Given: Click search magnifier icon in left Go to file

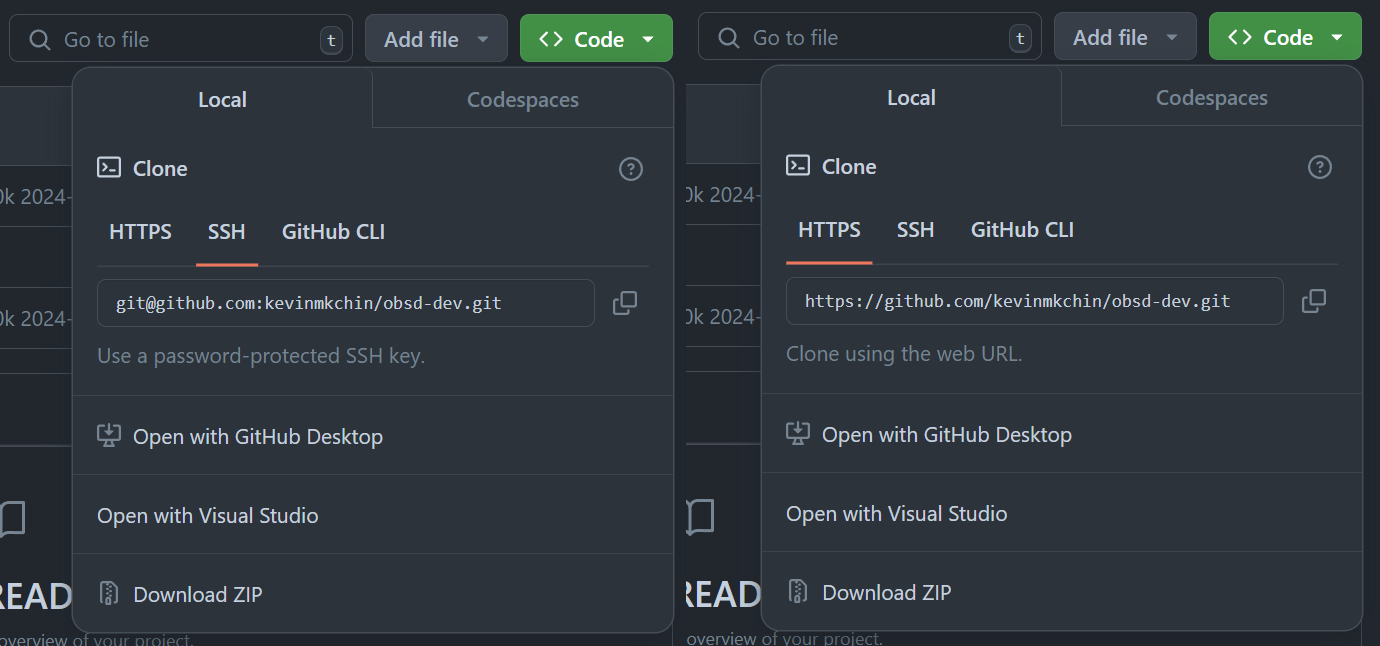Looking at the screenshot, I should 40,40.
